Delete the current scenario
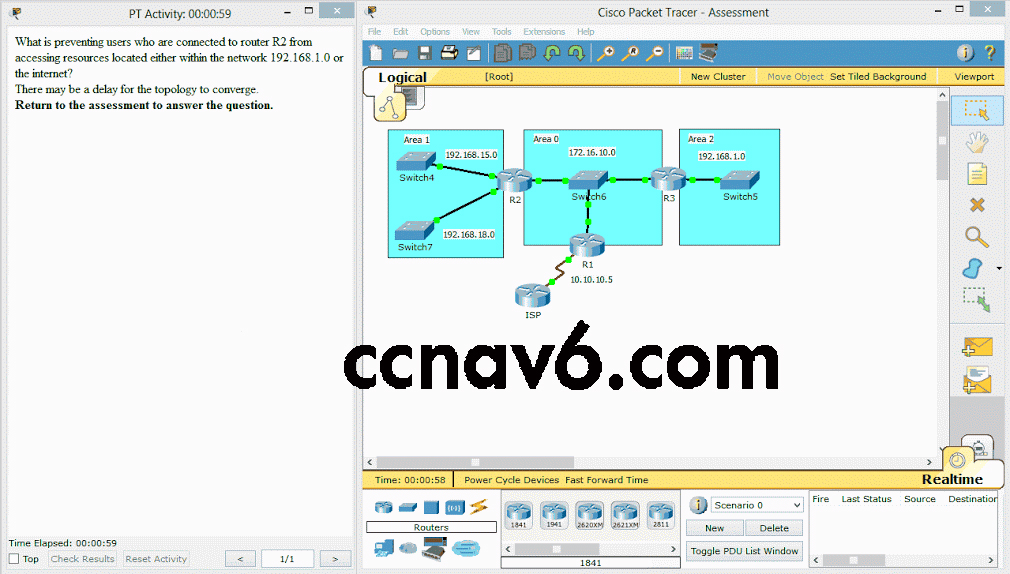 pyautogui.click(x=774, y=528)
